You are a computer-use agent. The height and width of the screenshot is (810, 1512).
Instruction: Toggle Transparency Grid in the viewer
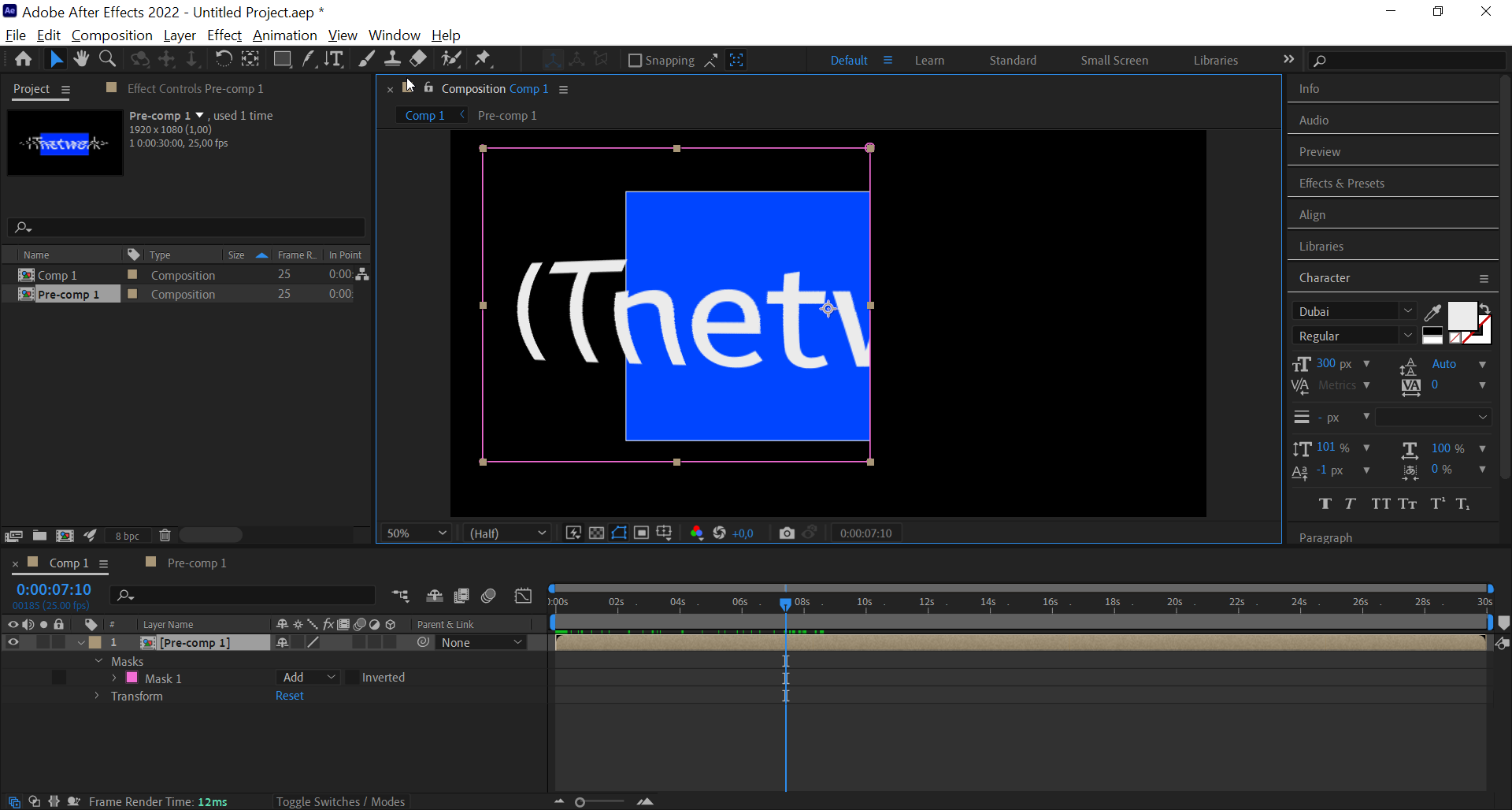coord(596,533)
